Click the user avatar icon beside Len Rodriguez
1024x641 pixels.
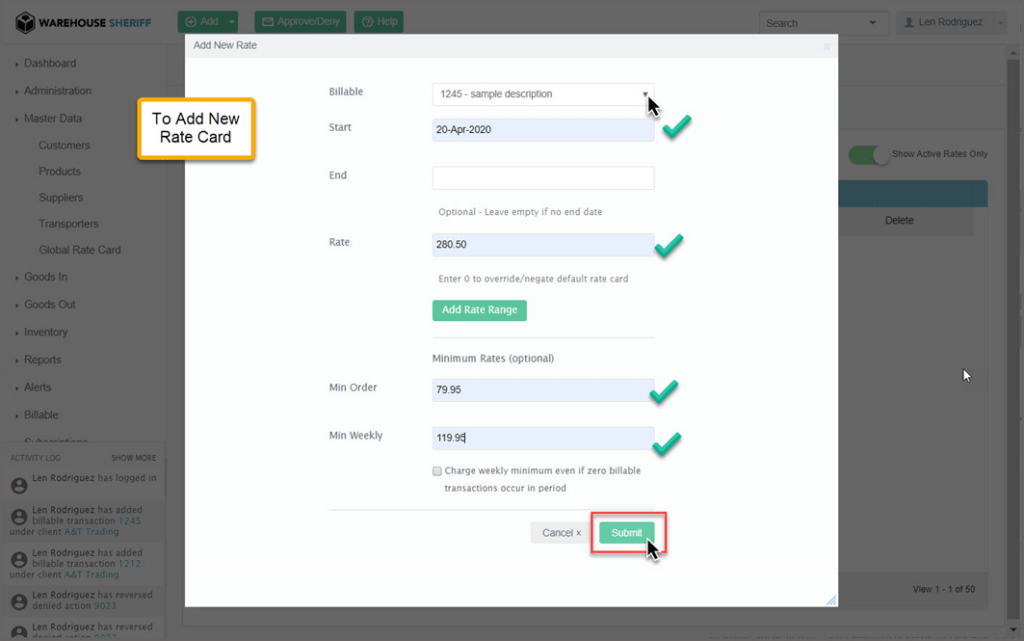tap(909, 22)
